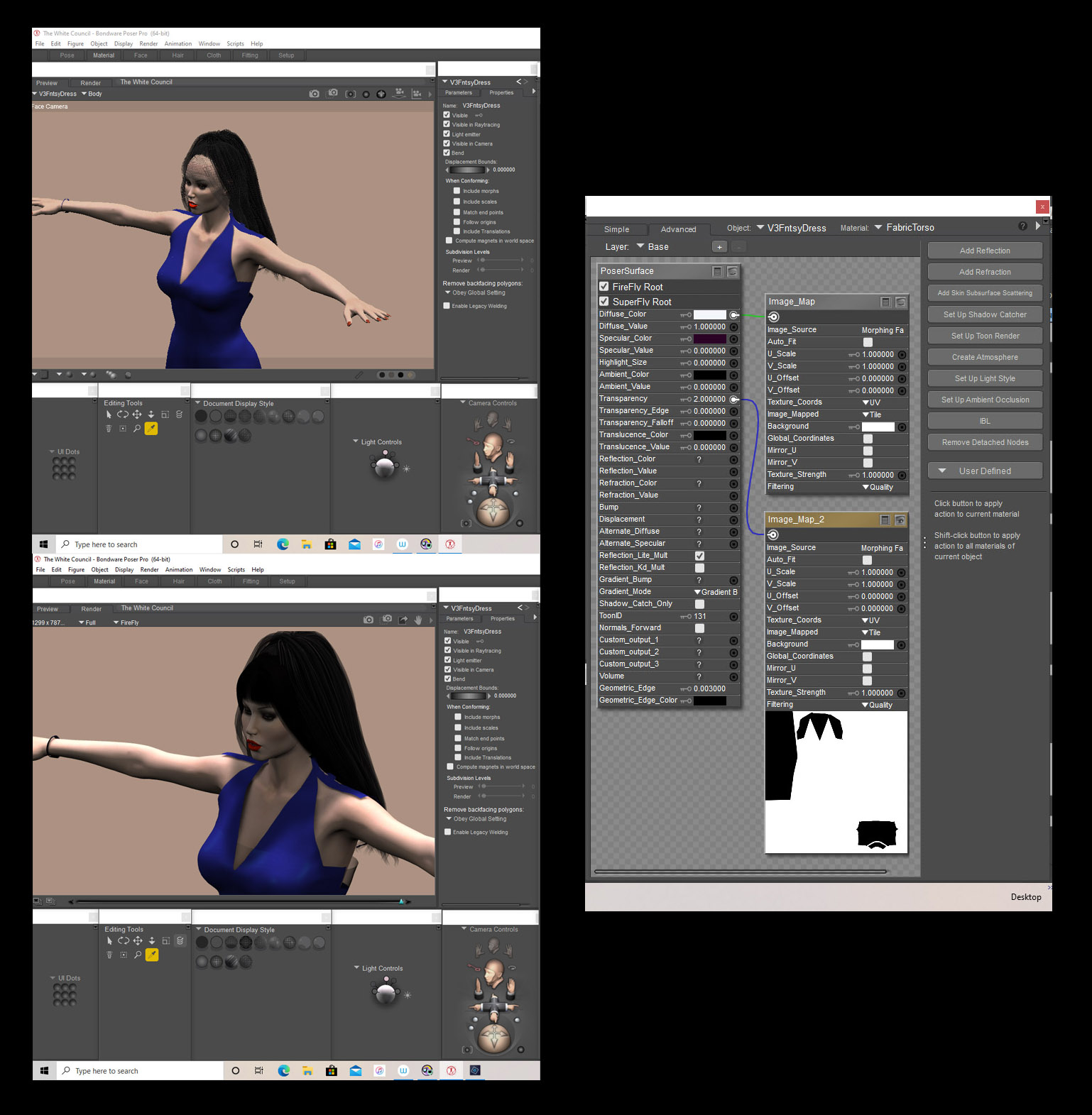
Task: Click the plus button to add a material layer
Action: (719, 247)
